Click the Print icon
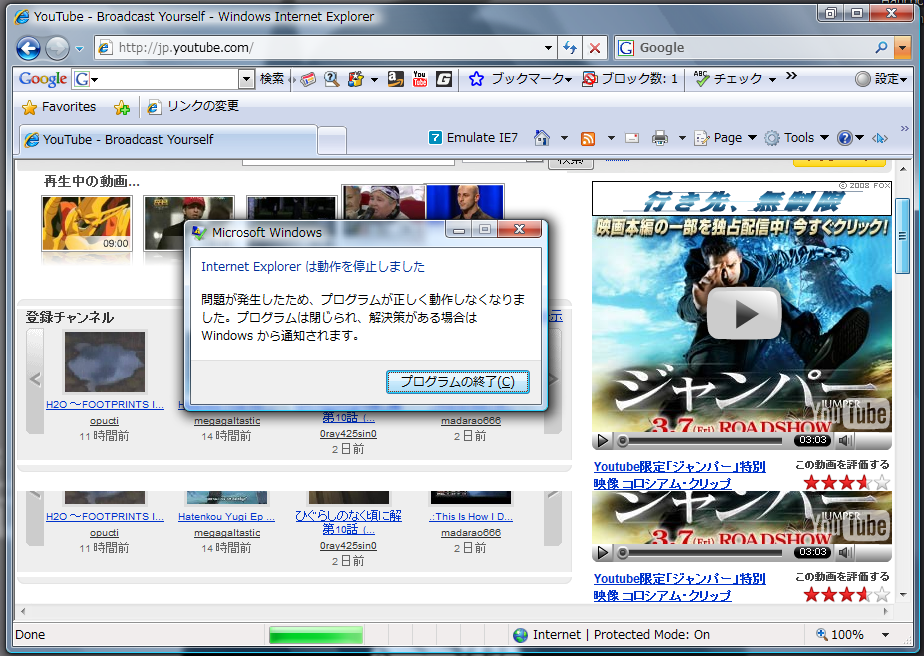Viewport: 924px width, 656px height. [660, 139]
